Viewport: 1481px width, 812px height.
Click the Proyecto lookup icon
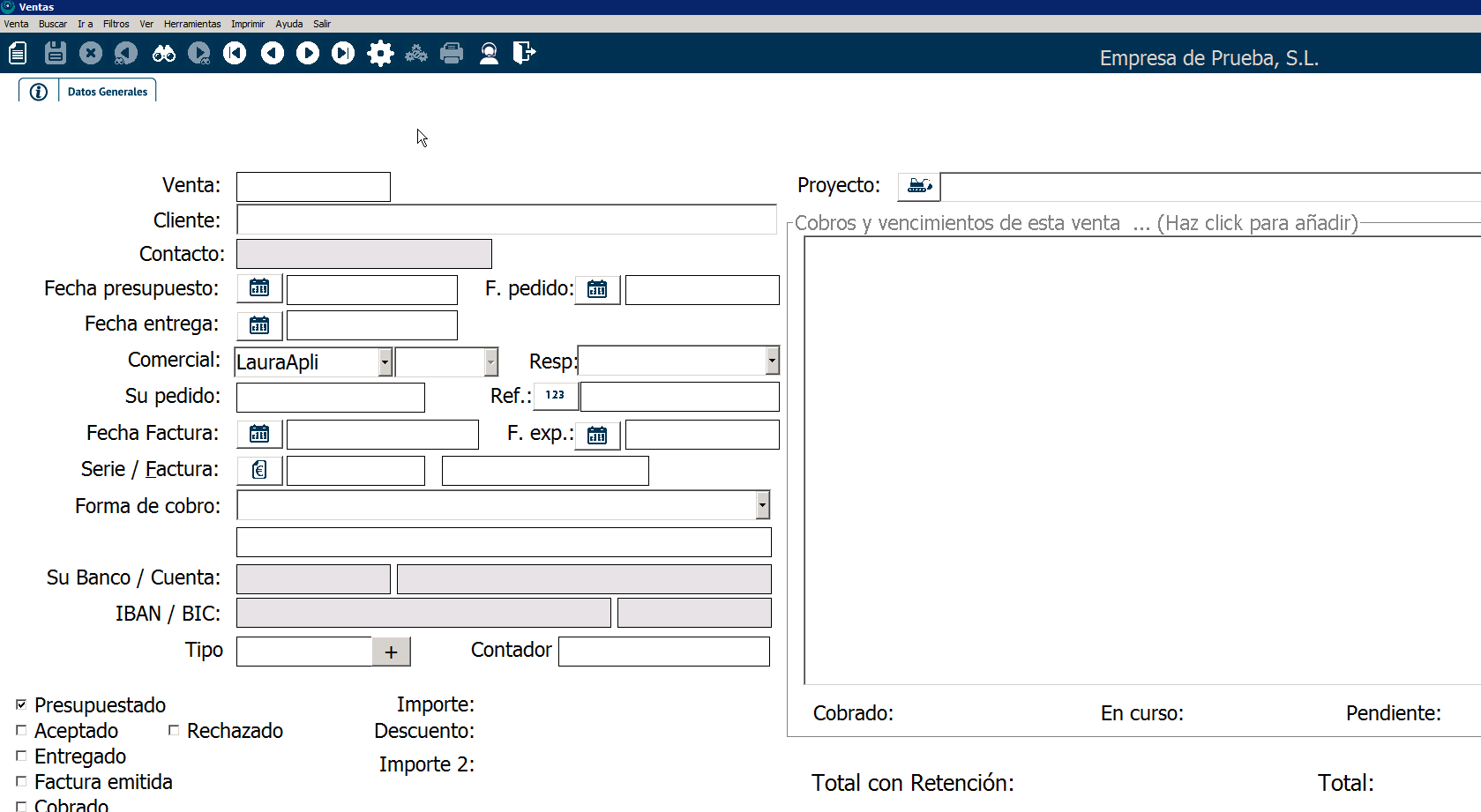(919, 186)
